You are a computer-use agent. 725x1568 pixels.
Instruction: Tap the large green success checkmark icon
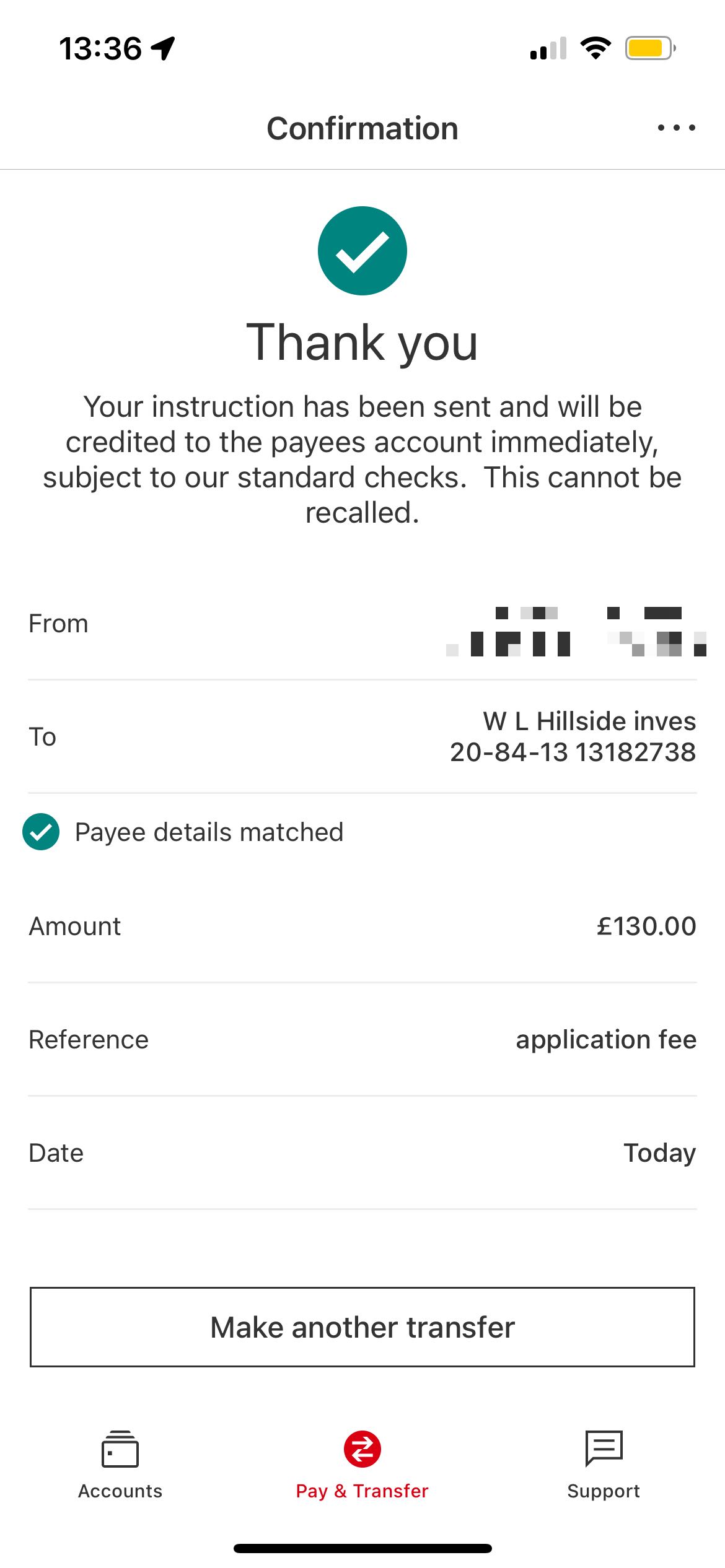362,251
